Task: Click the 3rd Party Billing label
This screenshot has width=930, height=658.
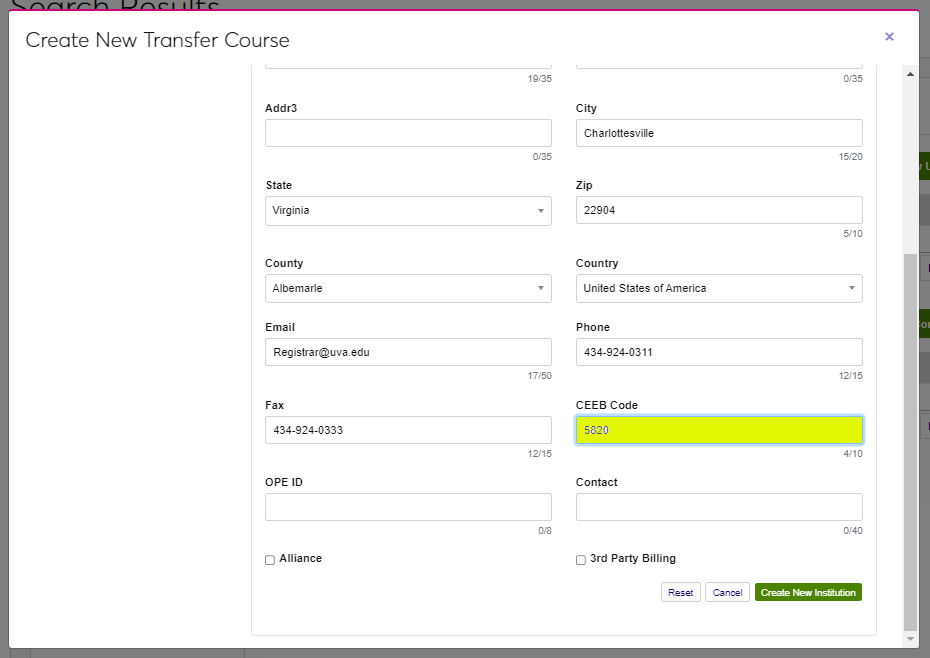Action: click(633, 558)
